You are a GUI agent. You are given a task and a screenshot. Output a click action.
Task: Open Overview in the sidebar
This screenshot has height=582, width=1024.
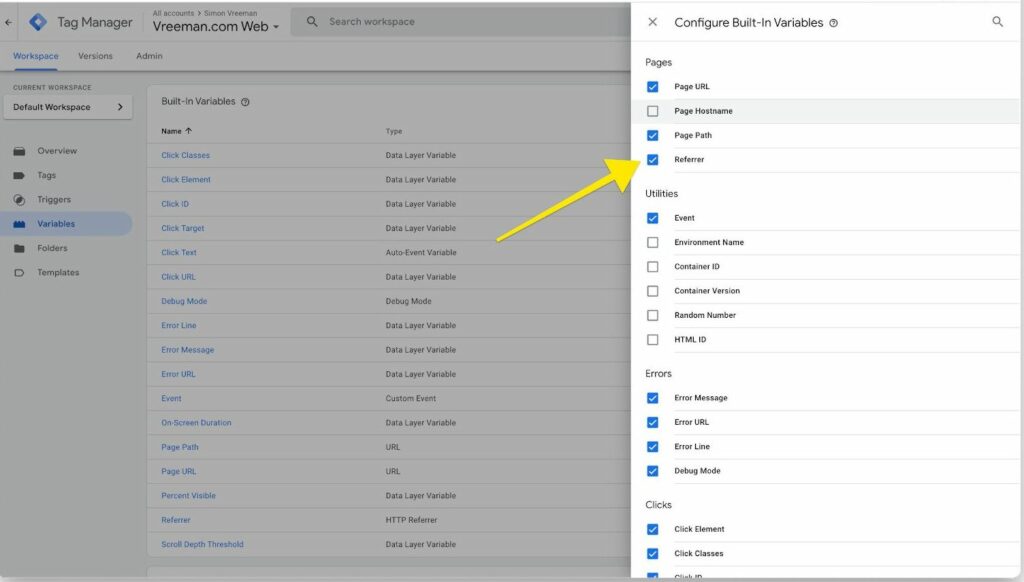pyautogui.click(x=57, y=151)
